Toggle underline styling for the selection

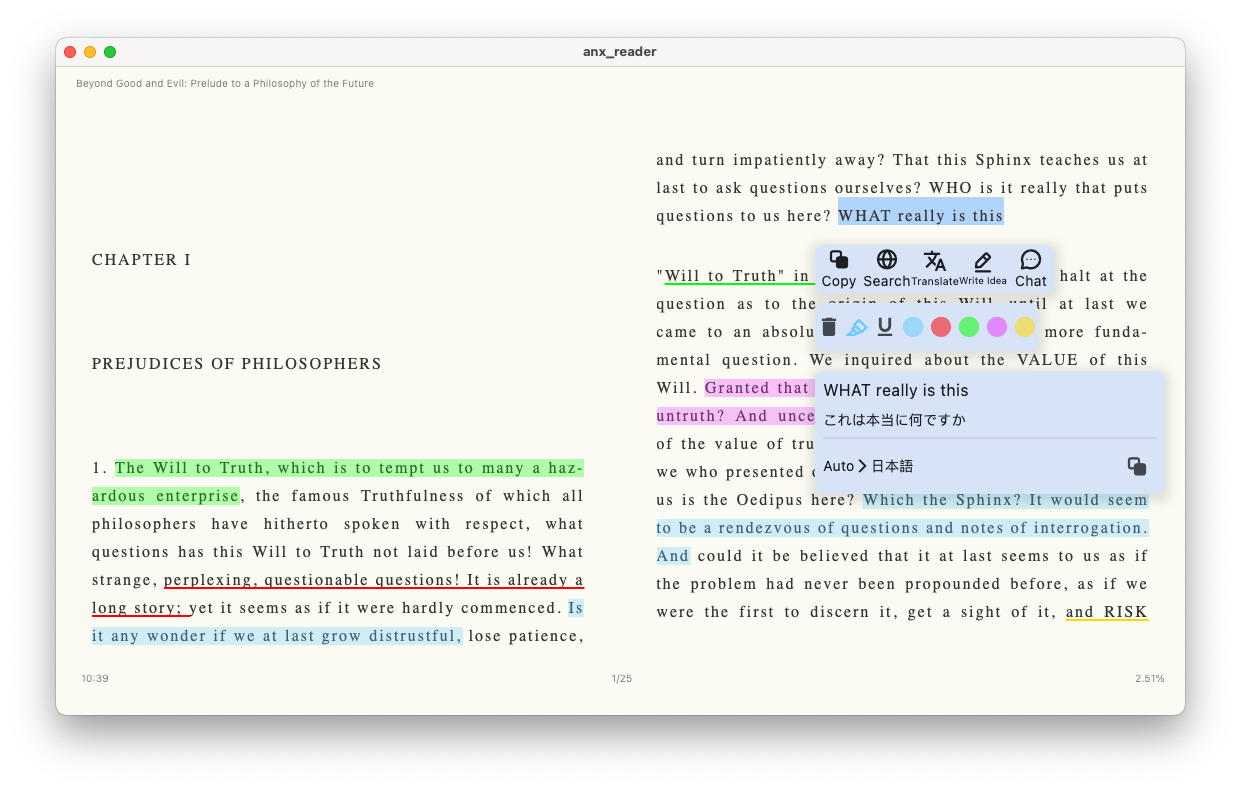click(x=885, y=326)
